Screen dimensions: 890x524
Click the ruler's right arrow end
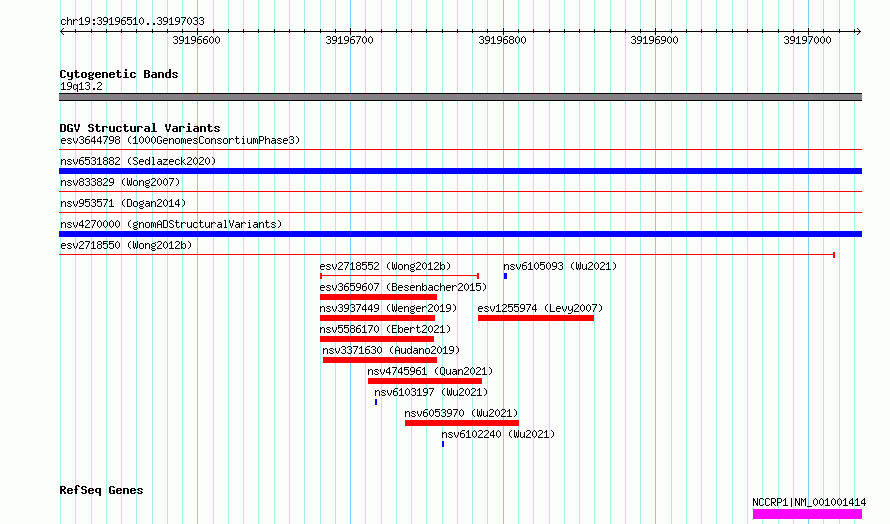click(x=858, y=32)
